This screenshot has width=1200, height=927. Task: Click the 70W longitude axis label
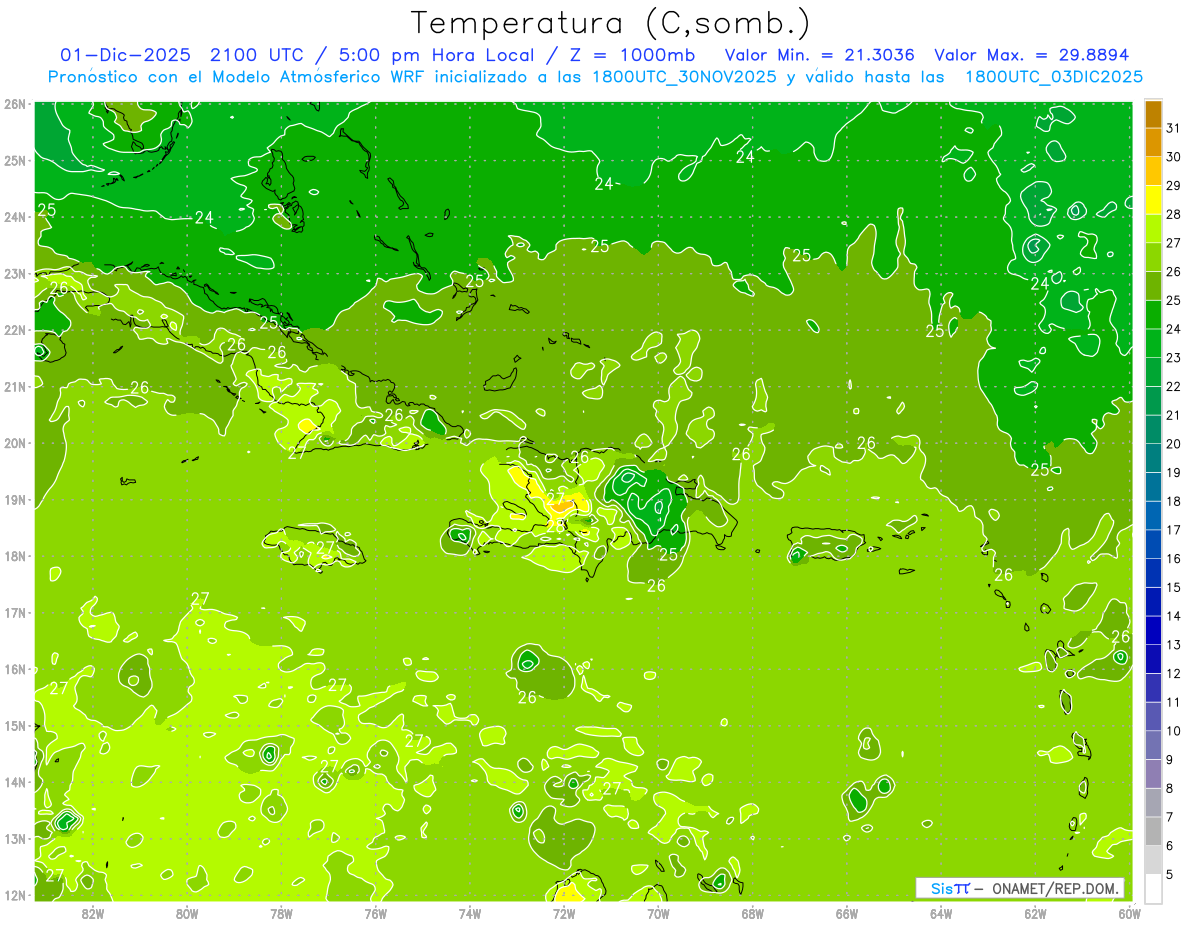[658, 912]
